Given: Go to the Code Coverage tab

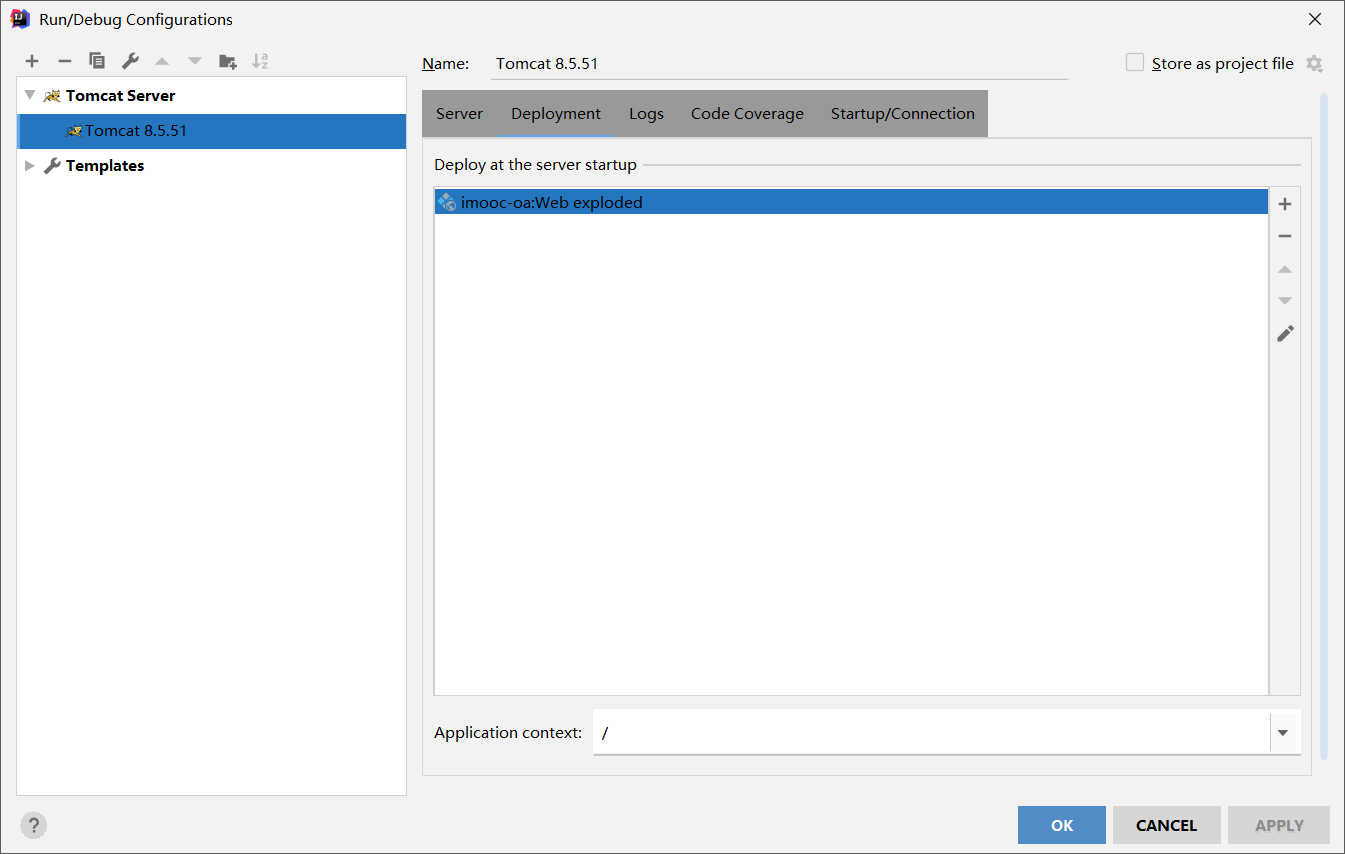Looking at the screenshot, I should (x=747, y=114).
